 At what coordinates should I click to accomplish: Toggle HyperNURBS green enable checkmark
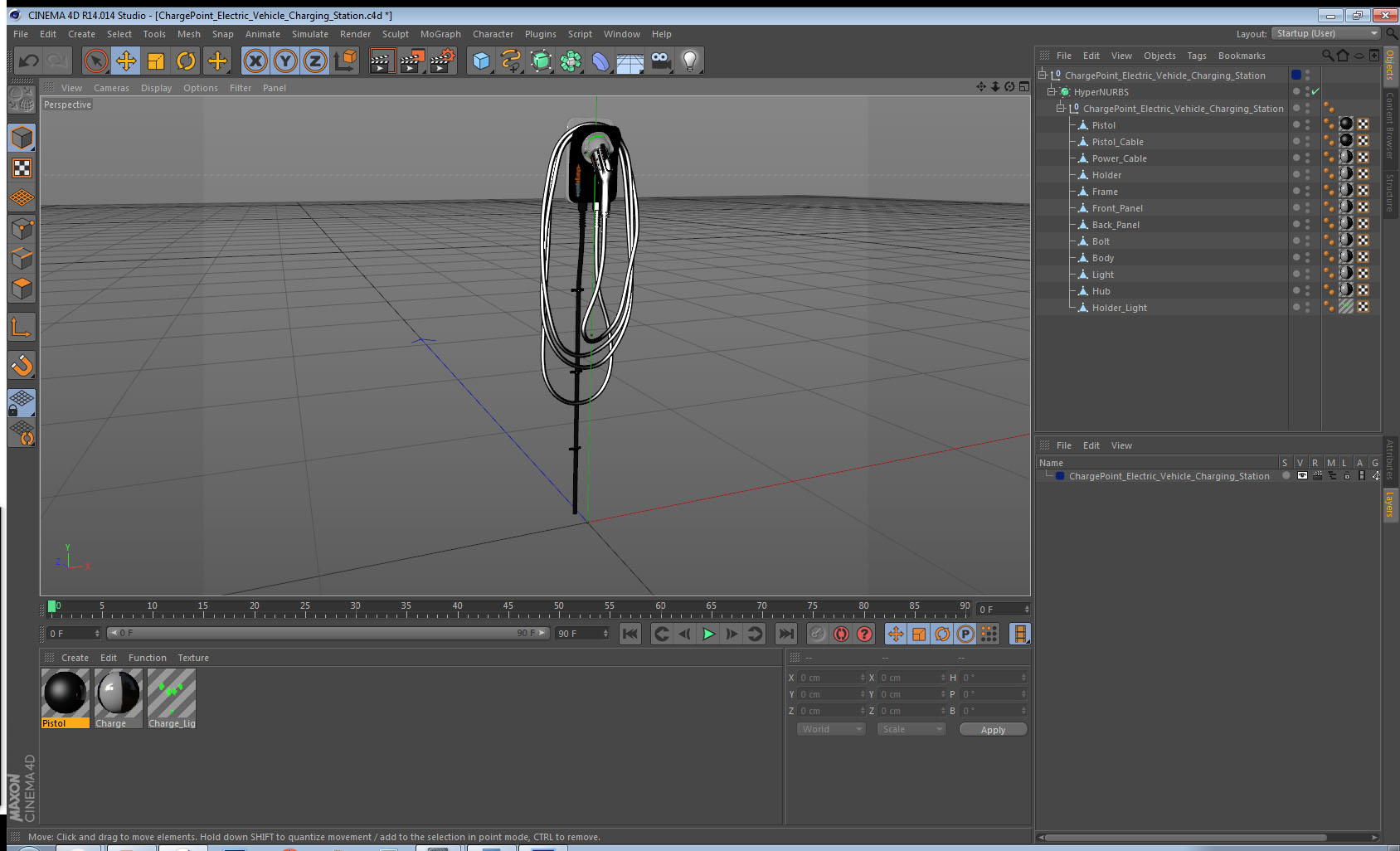(1315, 91)
